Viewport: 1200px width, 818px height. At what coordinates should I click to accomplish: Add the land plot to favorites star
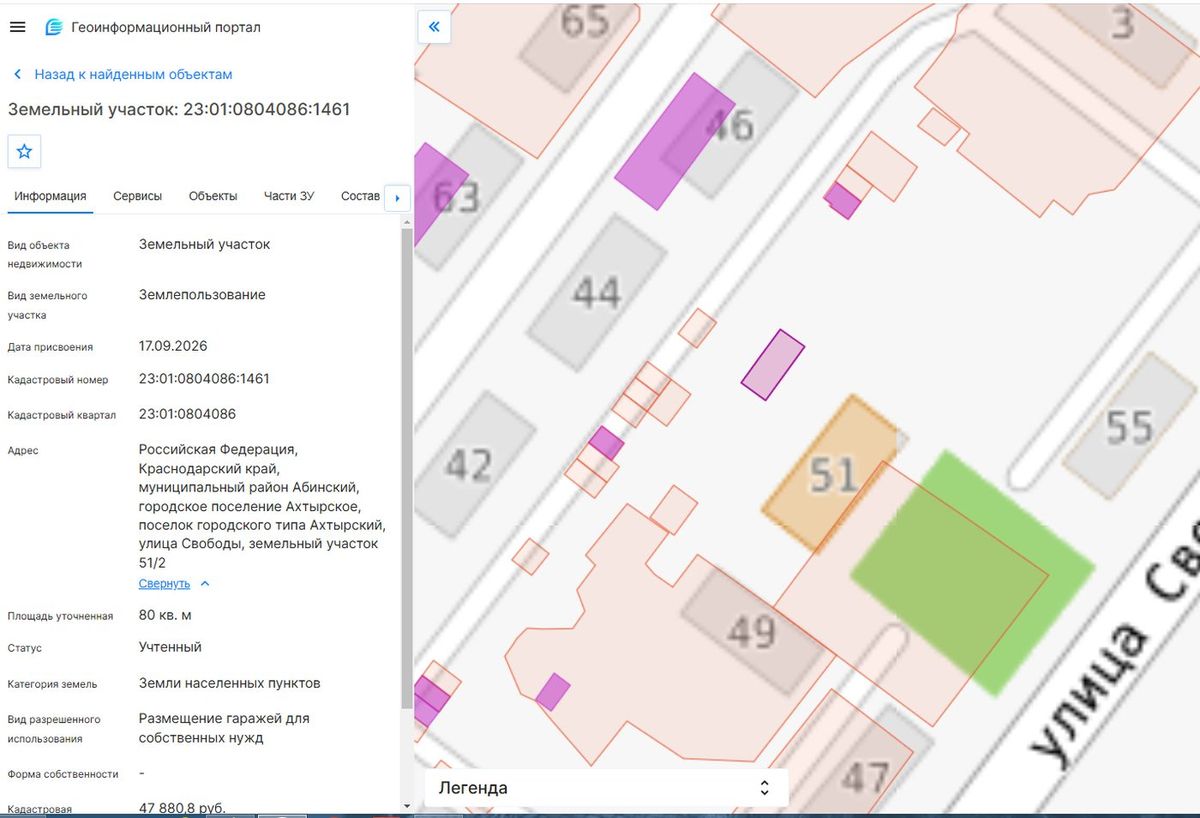[24, 151]
